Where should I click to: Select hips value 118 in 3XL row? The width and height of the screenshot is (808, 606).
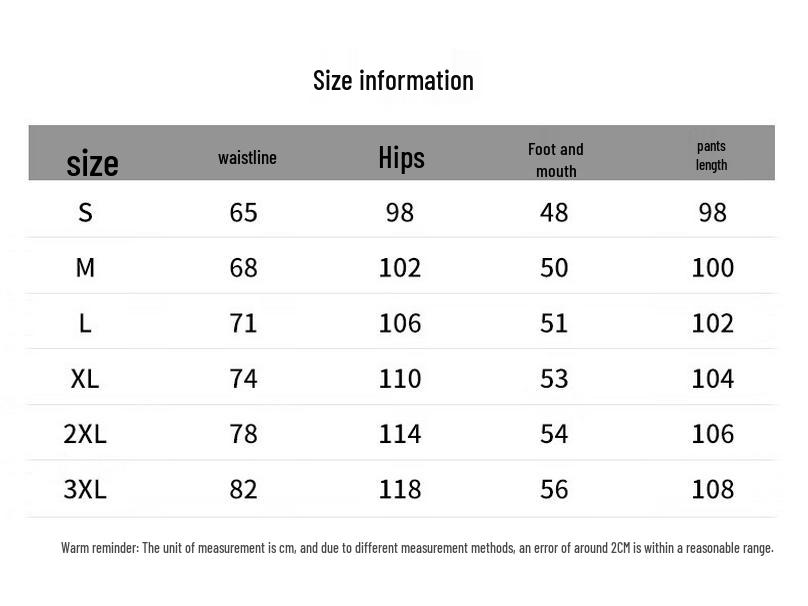point(400,489)
